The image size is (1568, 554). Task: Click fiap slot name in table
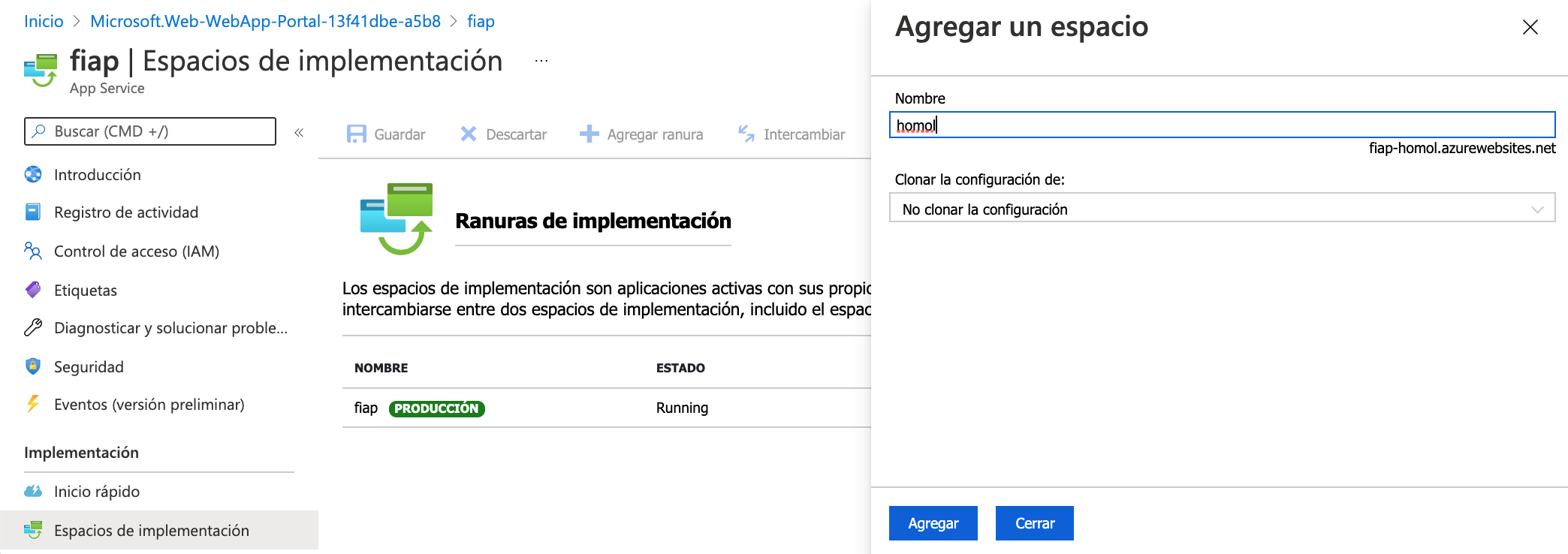click(366, 408)
